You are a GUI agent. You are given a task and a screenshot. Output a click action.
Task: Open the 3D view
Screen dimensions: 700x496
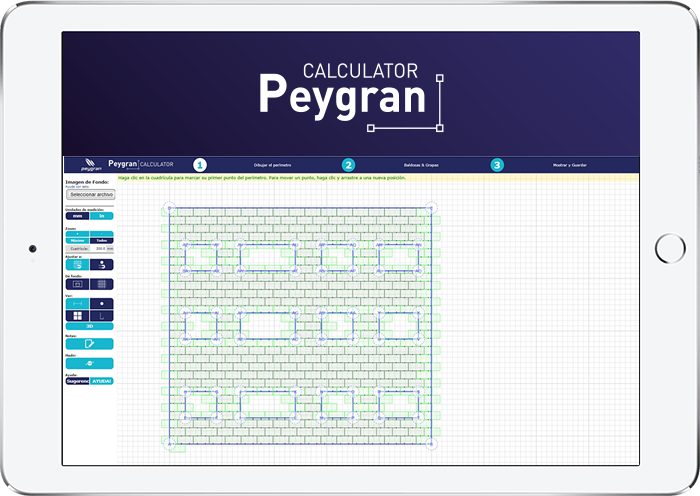click(x=89, y=326)
